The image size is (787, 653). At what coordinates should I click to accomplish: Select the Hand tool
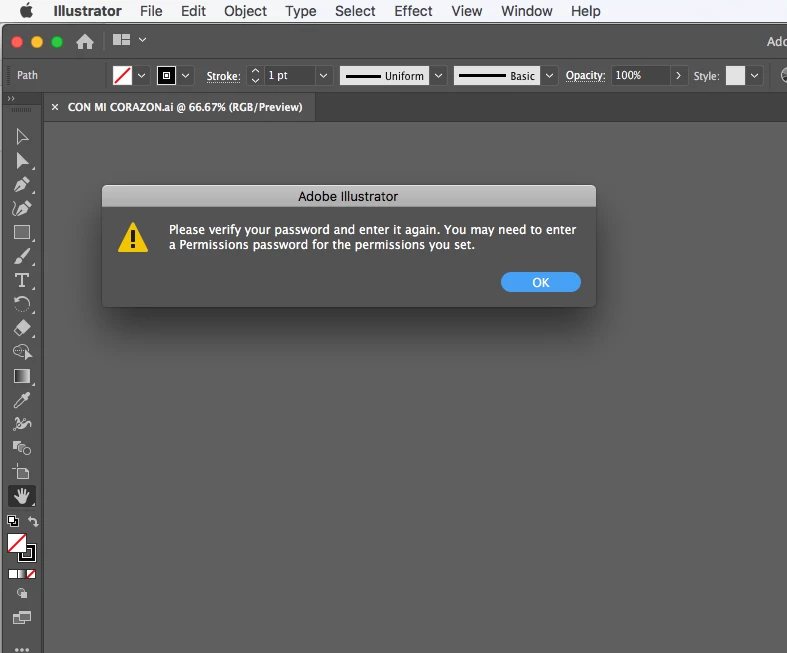[22, 496]
